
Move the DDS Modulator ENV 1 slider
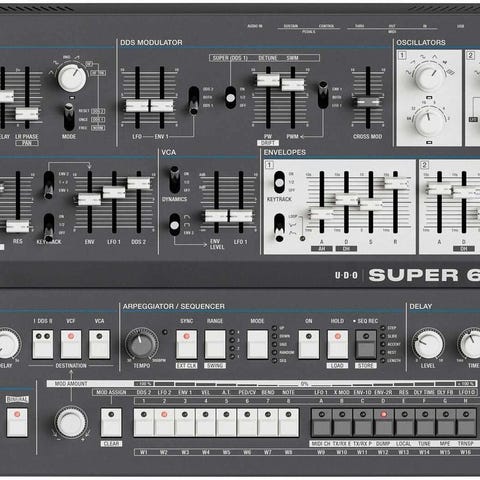(x=162, y=106)
